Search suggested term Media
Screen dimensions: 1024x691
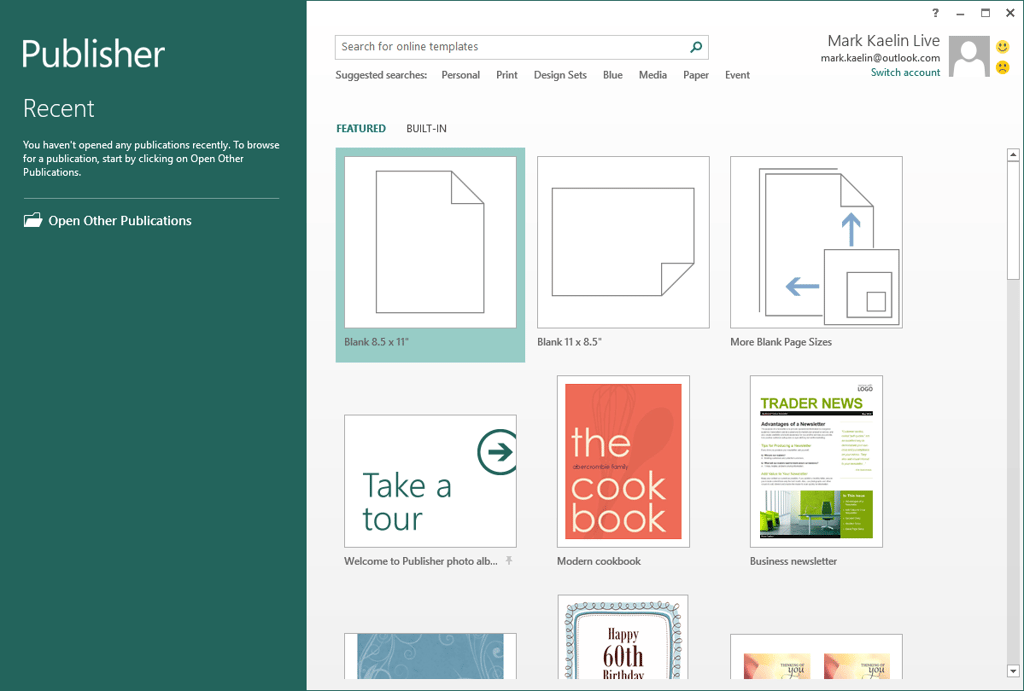652,75
